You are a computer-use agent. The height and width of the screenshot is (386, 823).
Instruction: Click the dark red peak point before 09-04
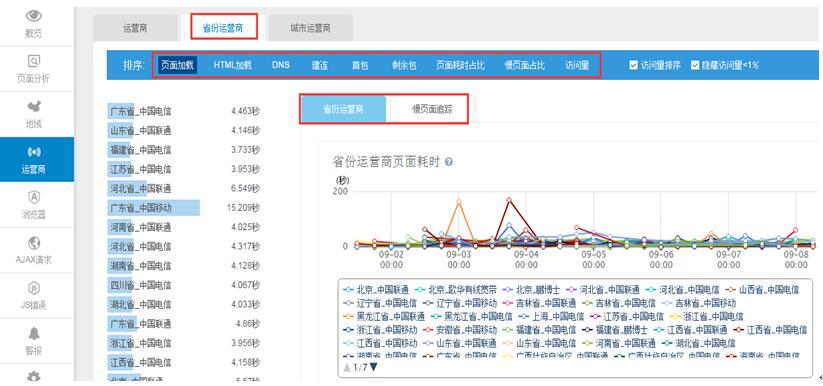(509, 200)
